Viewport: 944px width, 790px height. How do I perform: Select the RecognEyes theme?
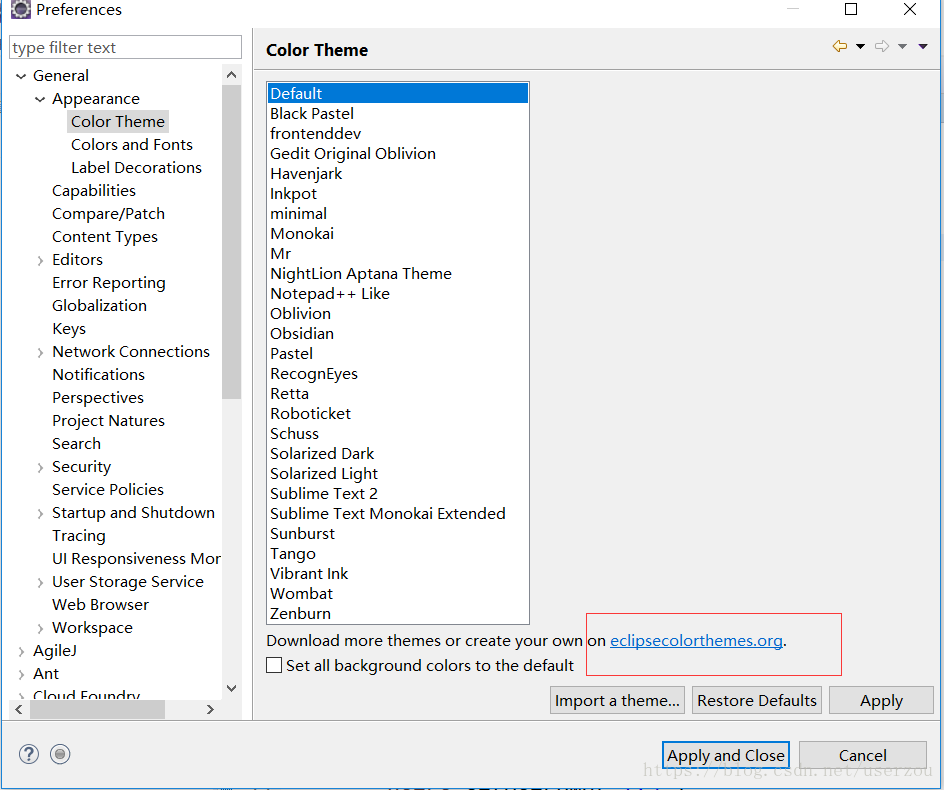pyautogui.click(x=398, y=373)
